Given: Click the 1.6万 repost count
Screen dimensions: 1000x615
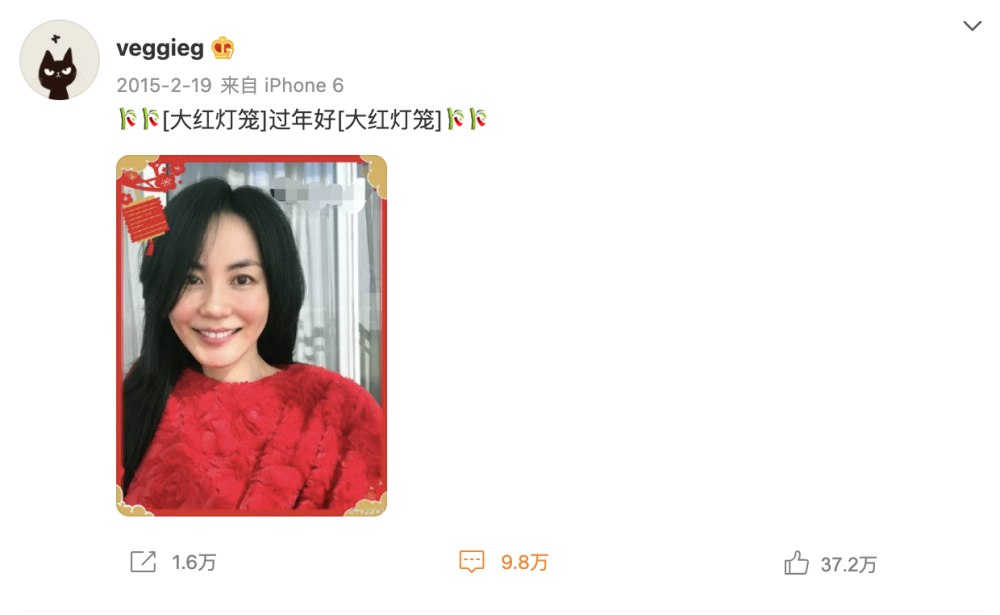Looking at the screenshot, I should pos(194,563).
